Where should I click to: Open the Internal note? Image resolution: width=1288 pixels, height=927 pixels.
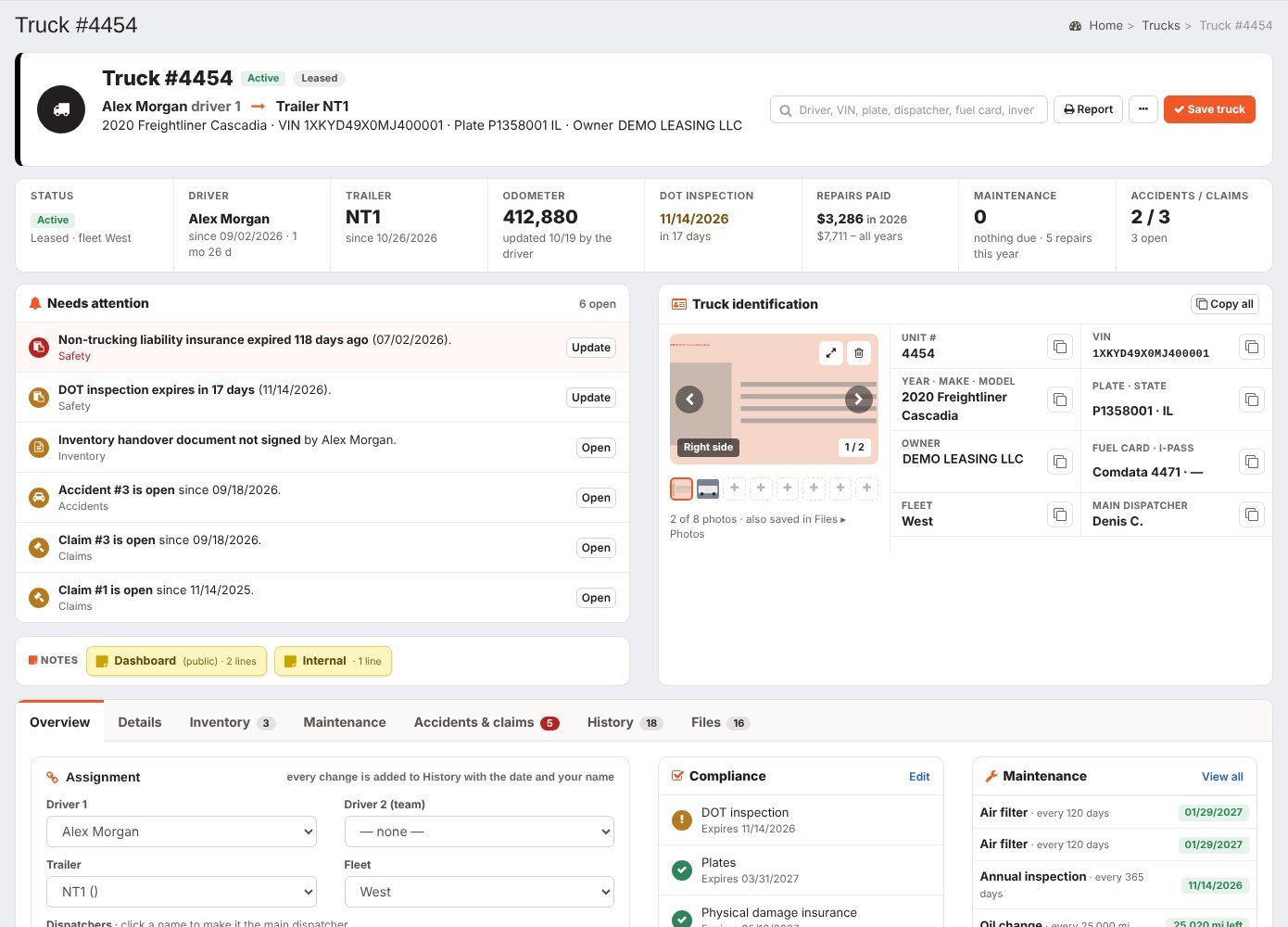click(x=333, y=661)
